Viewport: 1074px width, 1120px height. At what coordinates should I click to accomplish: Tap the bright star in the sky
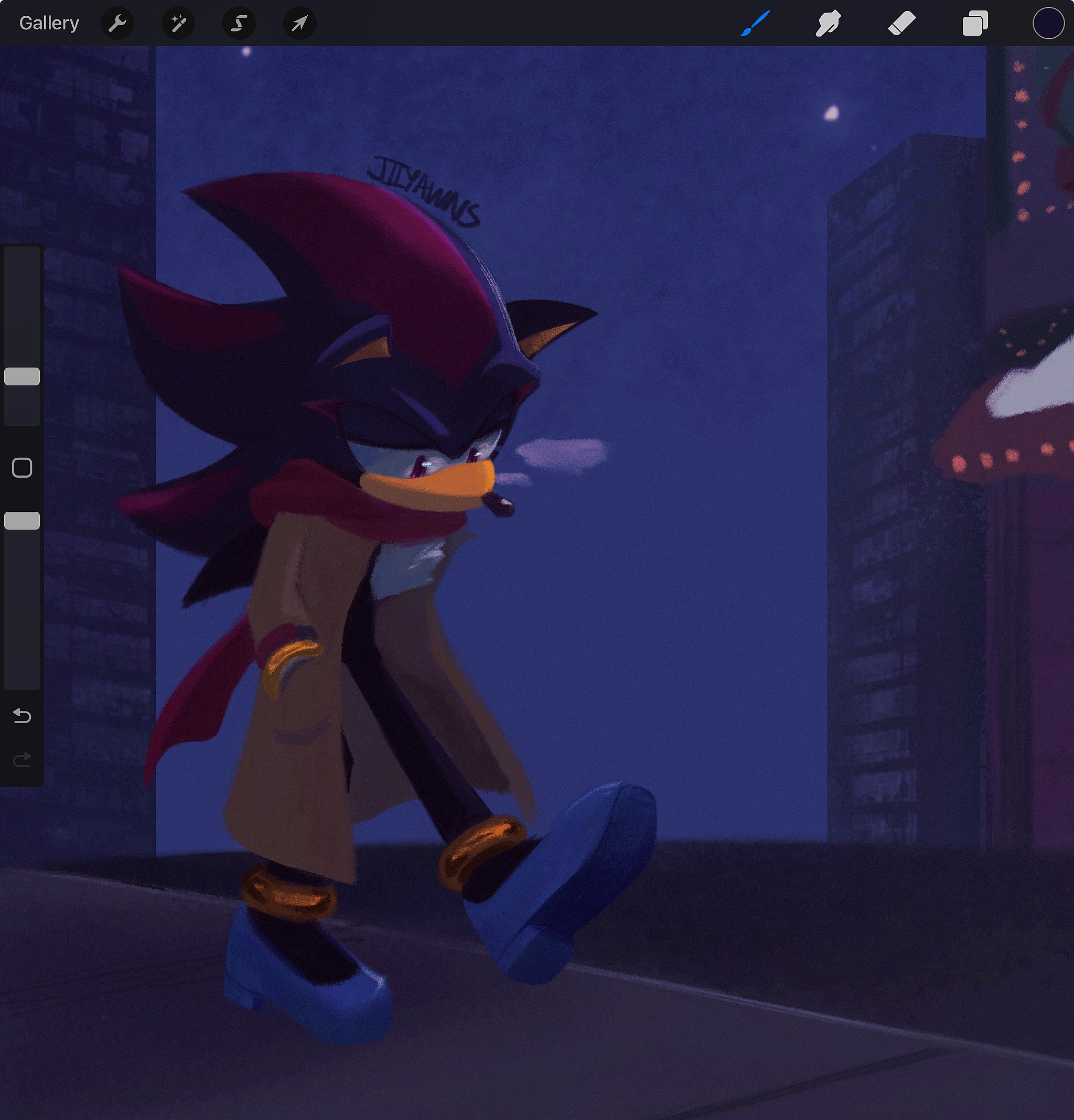pyautogui.click(x=832, y=113)
